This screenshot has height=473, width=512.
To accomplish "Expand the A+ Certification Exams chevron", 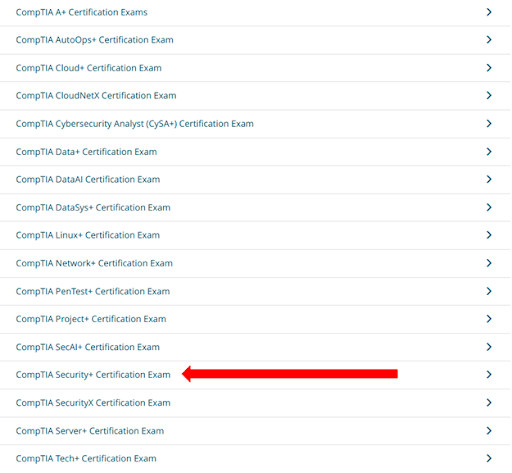I will (x=489, y=12).
